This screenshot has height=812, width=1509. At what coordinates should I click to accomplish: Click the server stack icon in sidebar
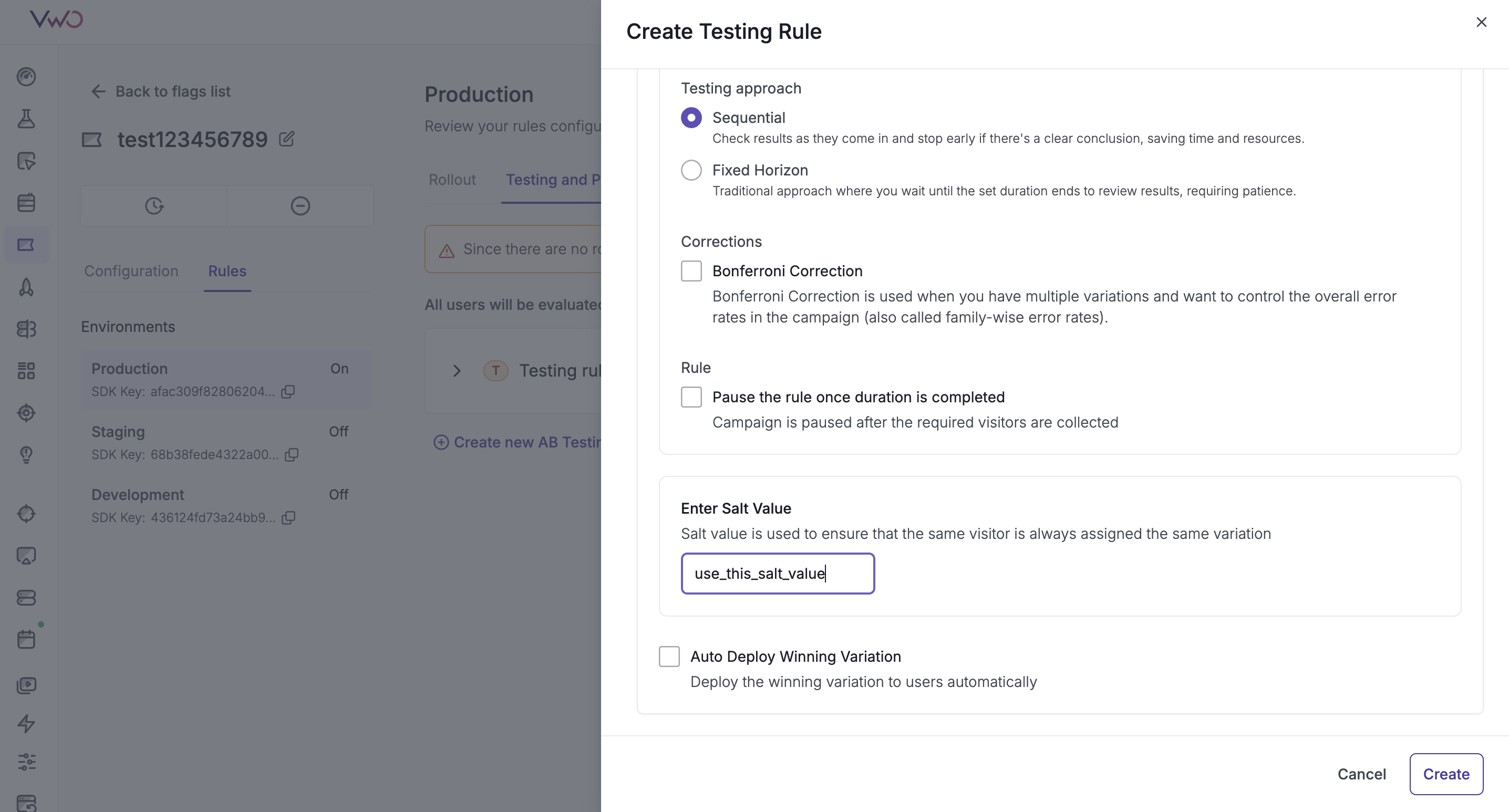pos(26,598)
